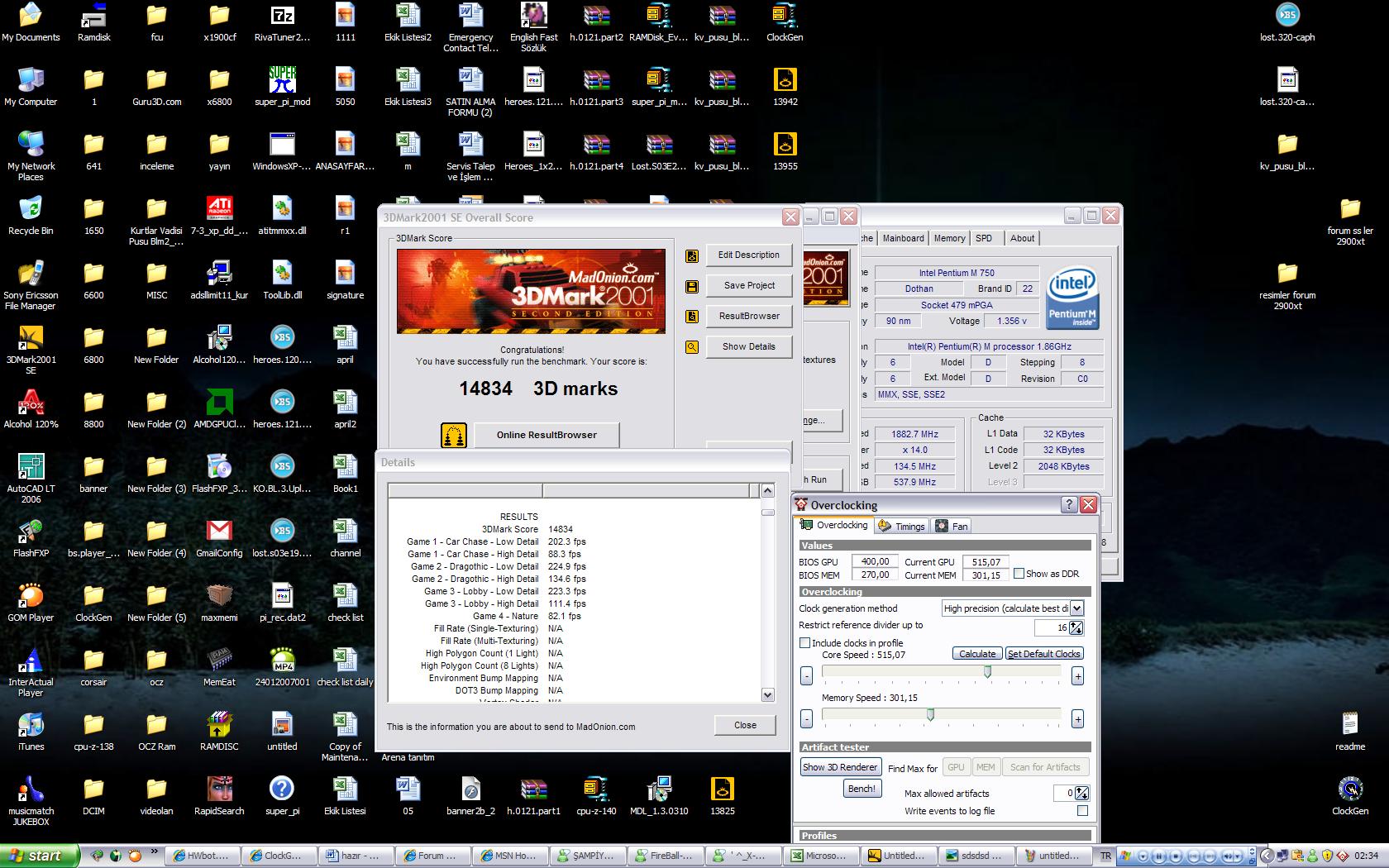The image size is (1389, 868).
Task: Click the Show Details button
Action: (x=749, y=346)
